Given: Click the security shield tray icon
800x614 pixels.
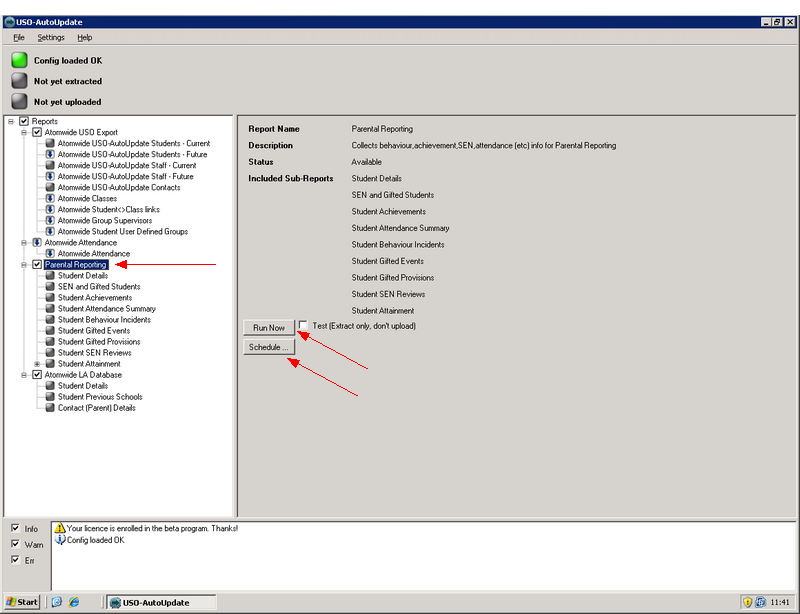Looking at the screenshot, I should pyautogui.click(x=747, y=602).
